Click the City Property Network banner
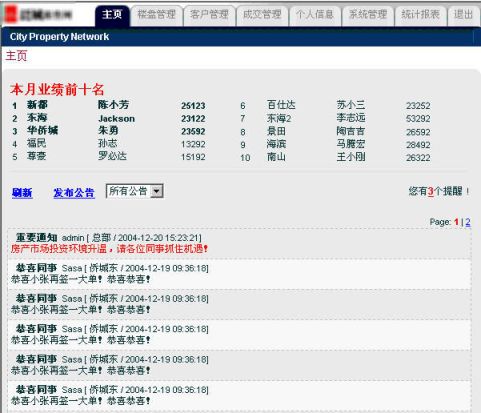 (59, 37)
